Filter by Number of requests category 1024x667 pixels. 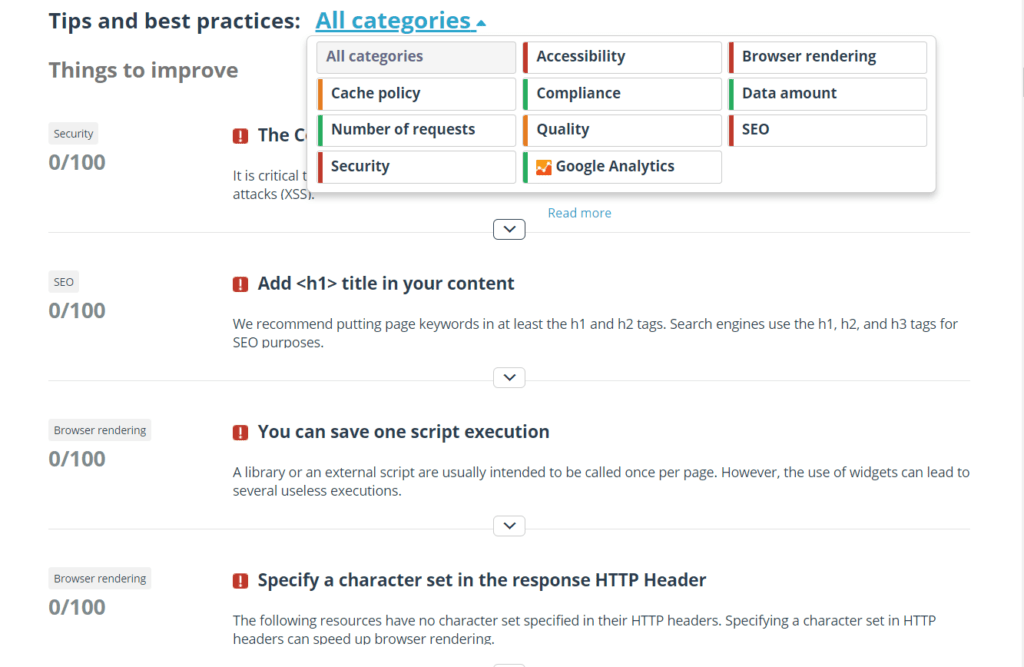pos(417,130)
